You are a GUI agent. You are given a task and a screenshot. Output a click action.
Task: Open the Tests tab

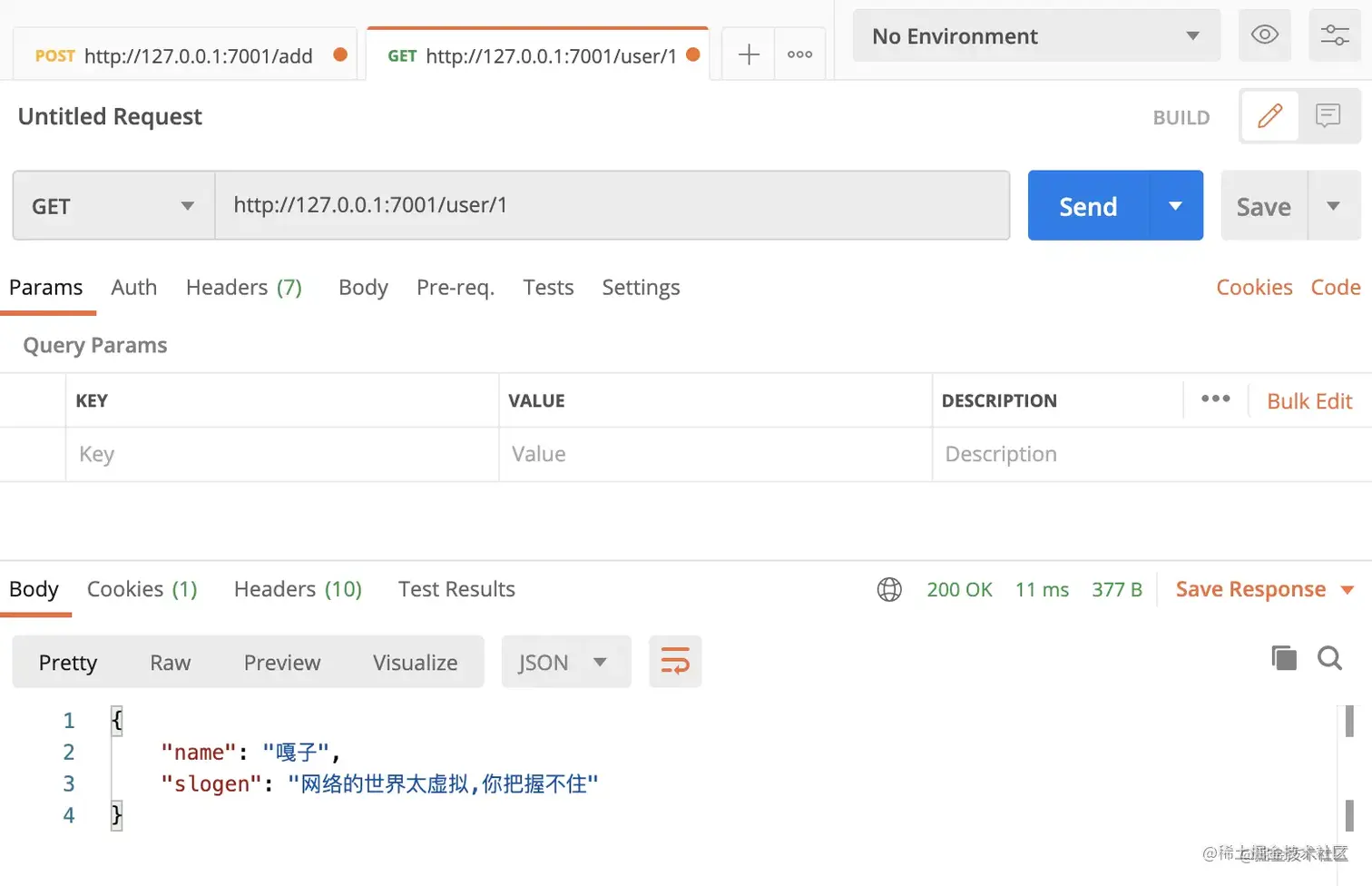548,288
